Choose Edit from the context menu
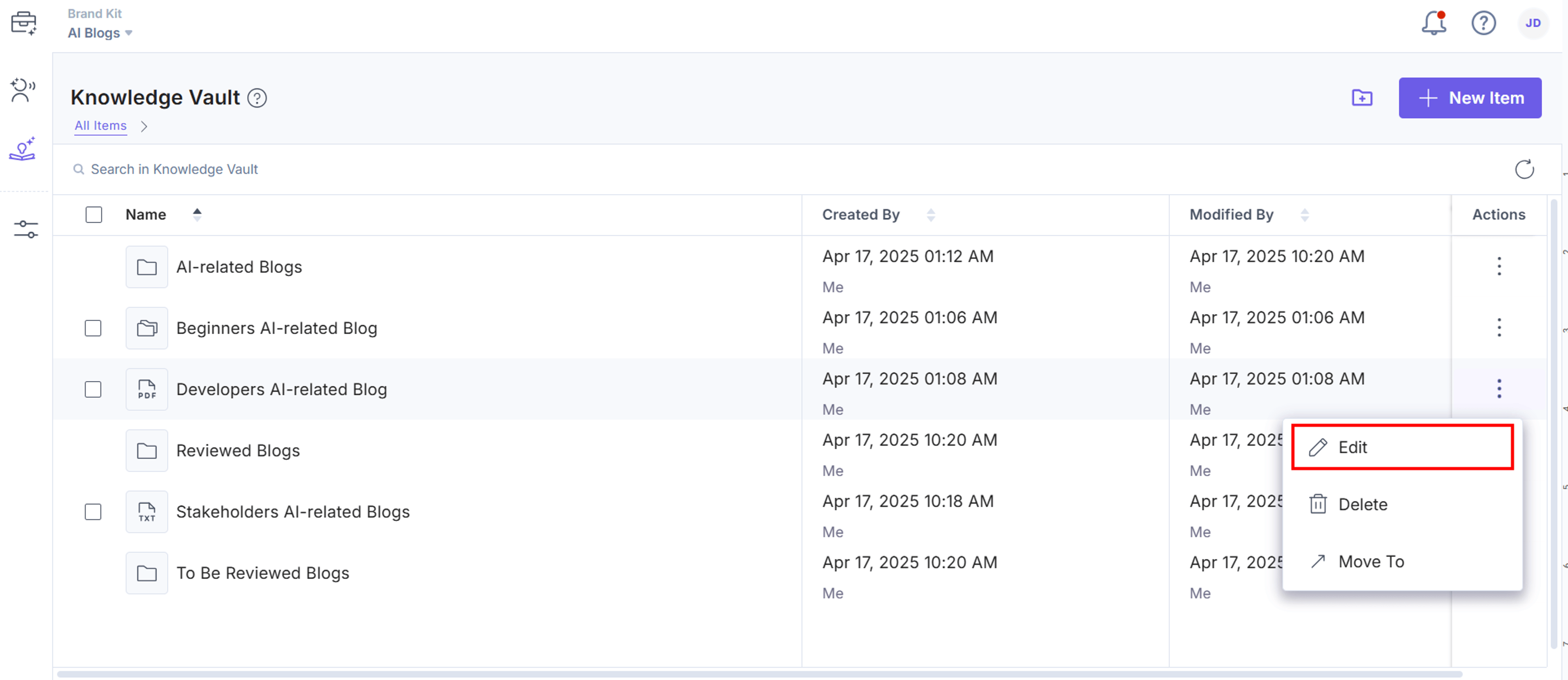This screenshot has width=1568, height=680. click(1402, 448)
